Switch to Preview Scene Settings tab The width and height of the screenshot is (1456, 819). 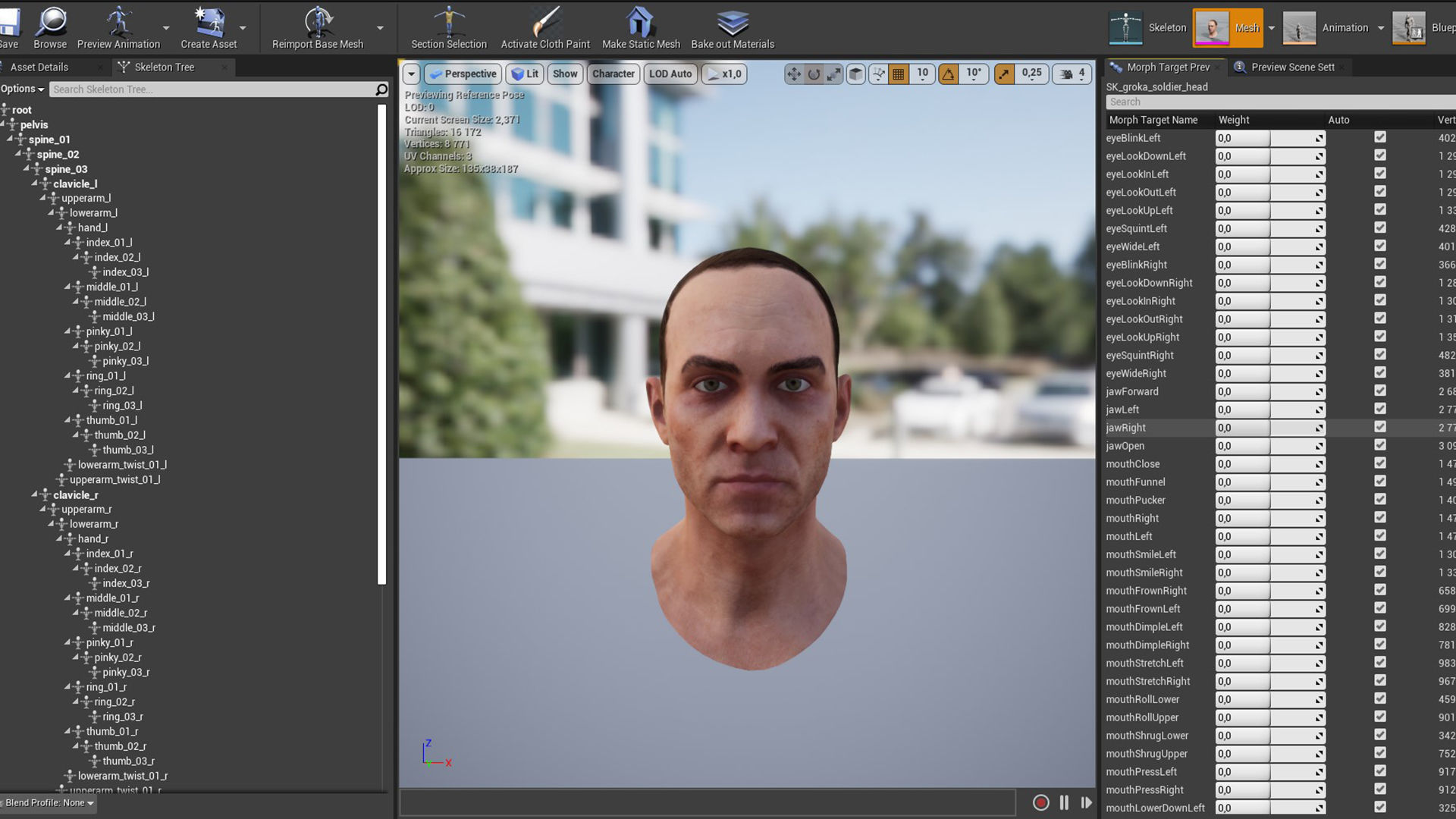1292,67
